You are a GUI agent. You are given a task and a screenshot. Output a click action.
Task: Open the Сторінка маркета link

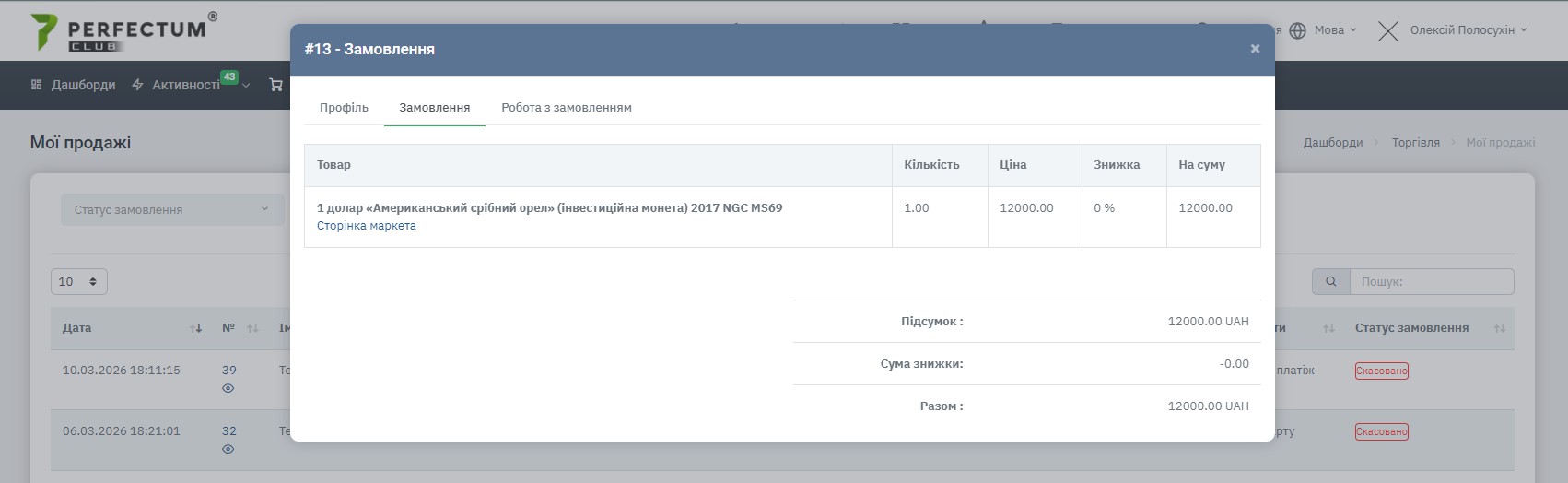[x=366, y=226]
